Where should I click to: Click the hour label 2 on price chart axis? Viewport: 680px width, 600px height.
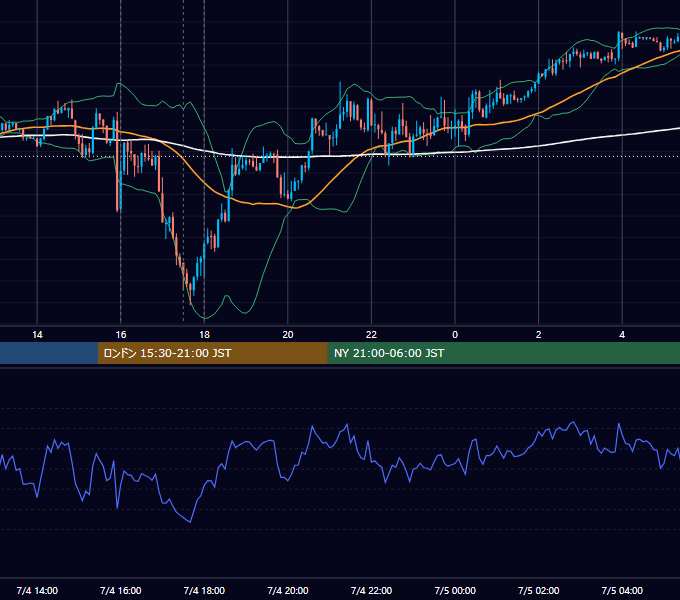tap(538, 335)
